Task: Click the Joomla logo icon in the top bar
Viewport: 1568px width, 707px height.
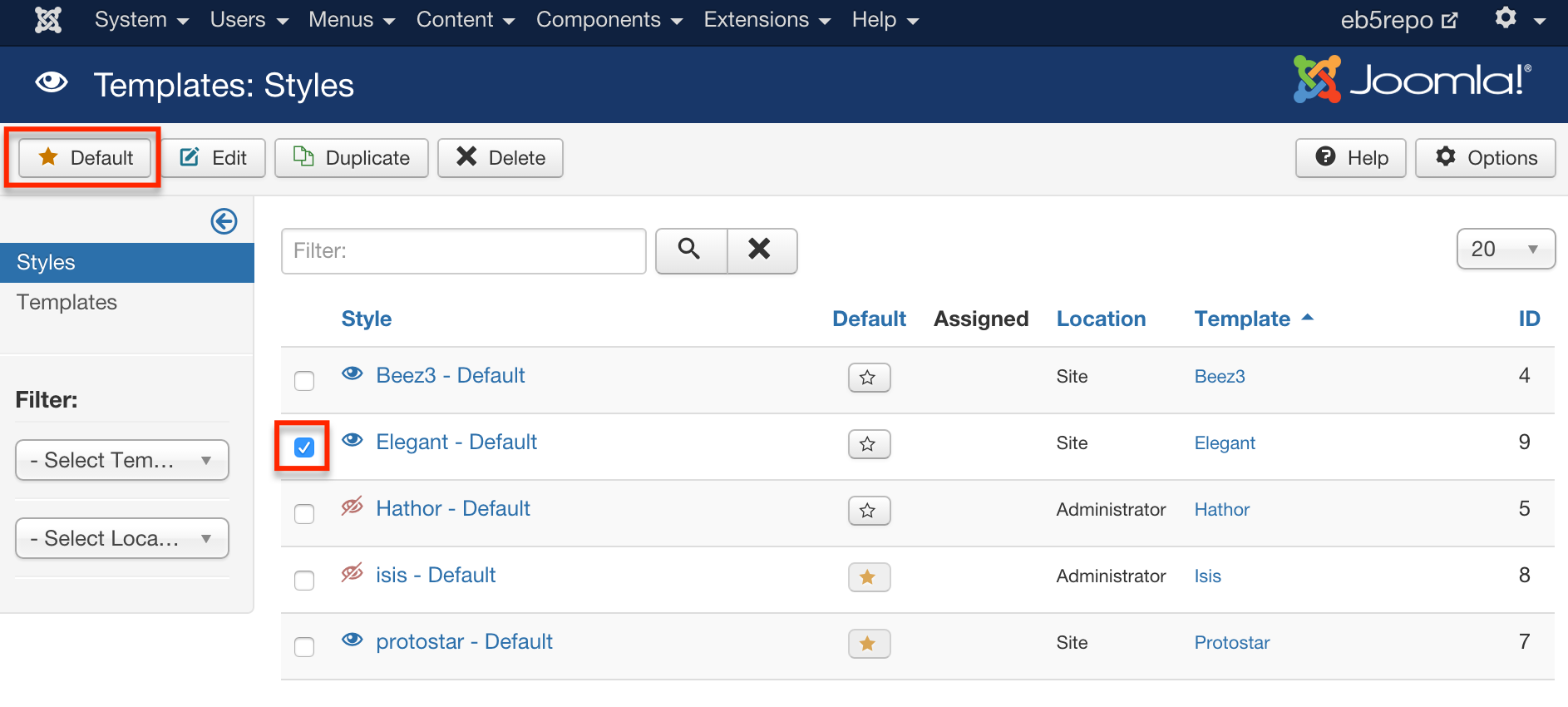Action: tap(48, 19)
